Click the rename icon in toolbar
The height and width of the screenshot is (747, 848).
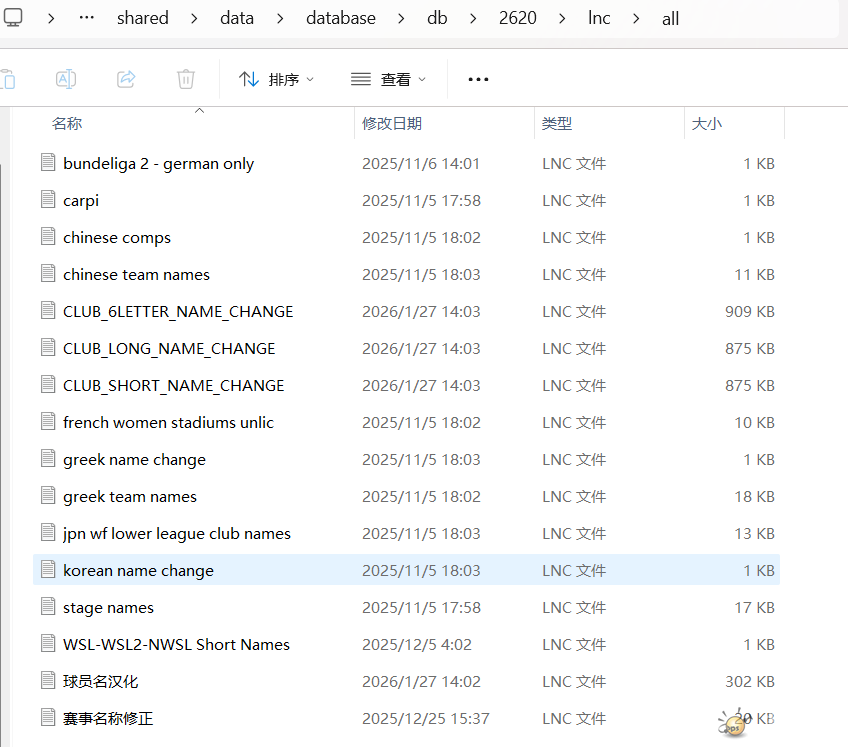click(x=65, y=79)
